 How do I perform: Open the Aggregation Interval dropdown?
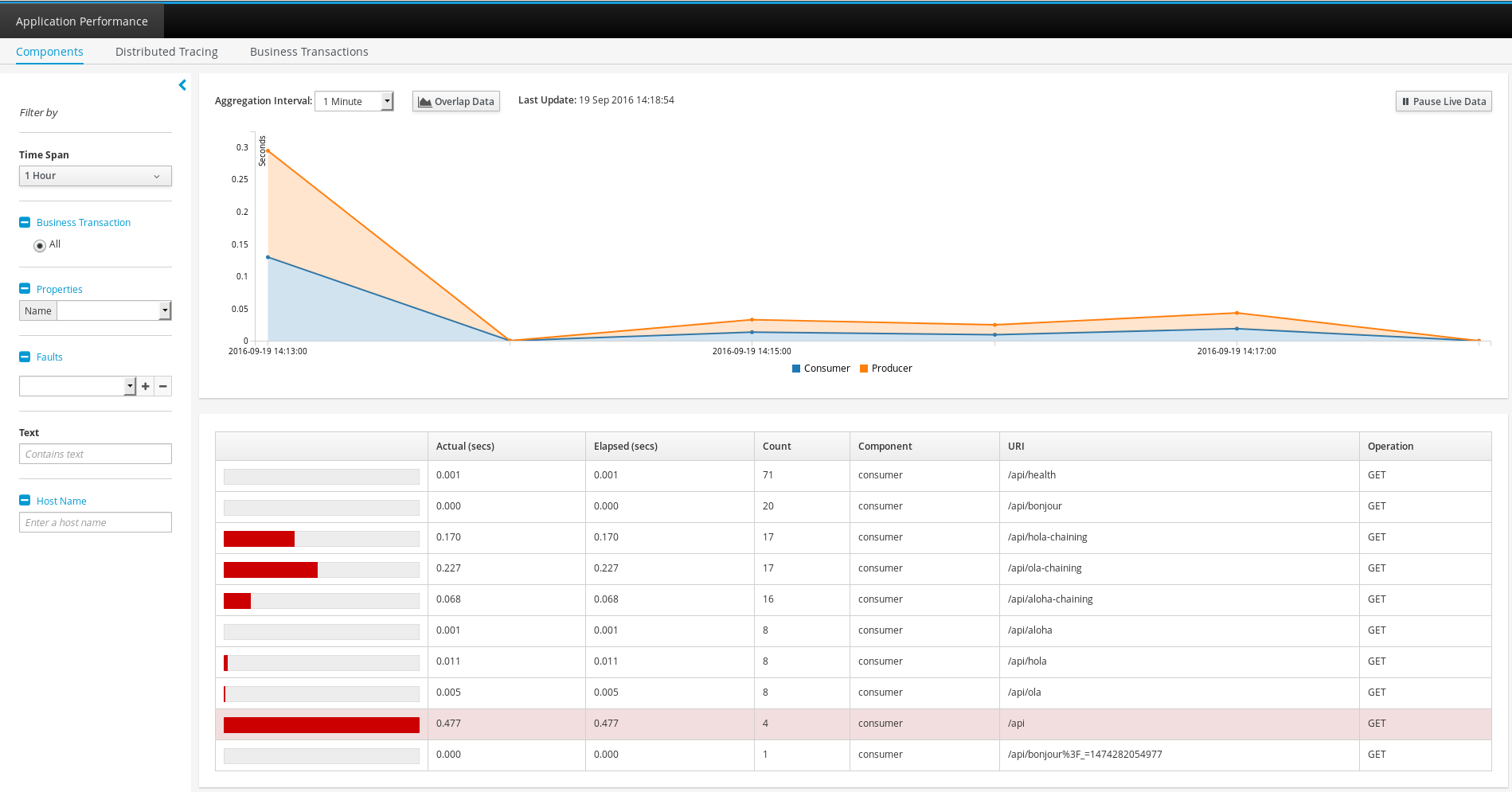[354, 101]
